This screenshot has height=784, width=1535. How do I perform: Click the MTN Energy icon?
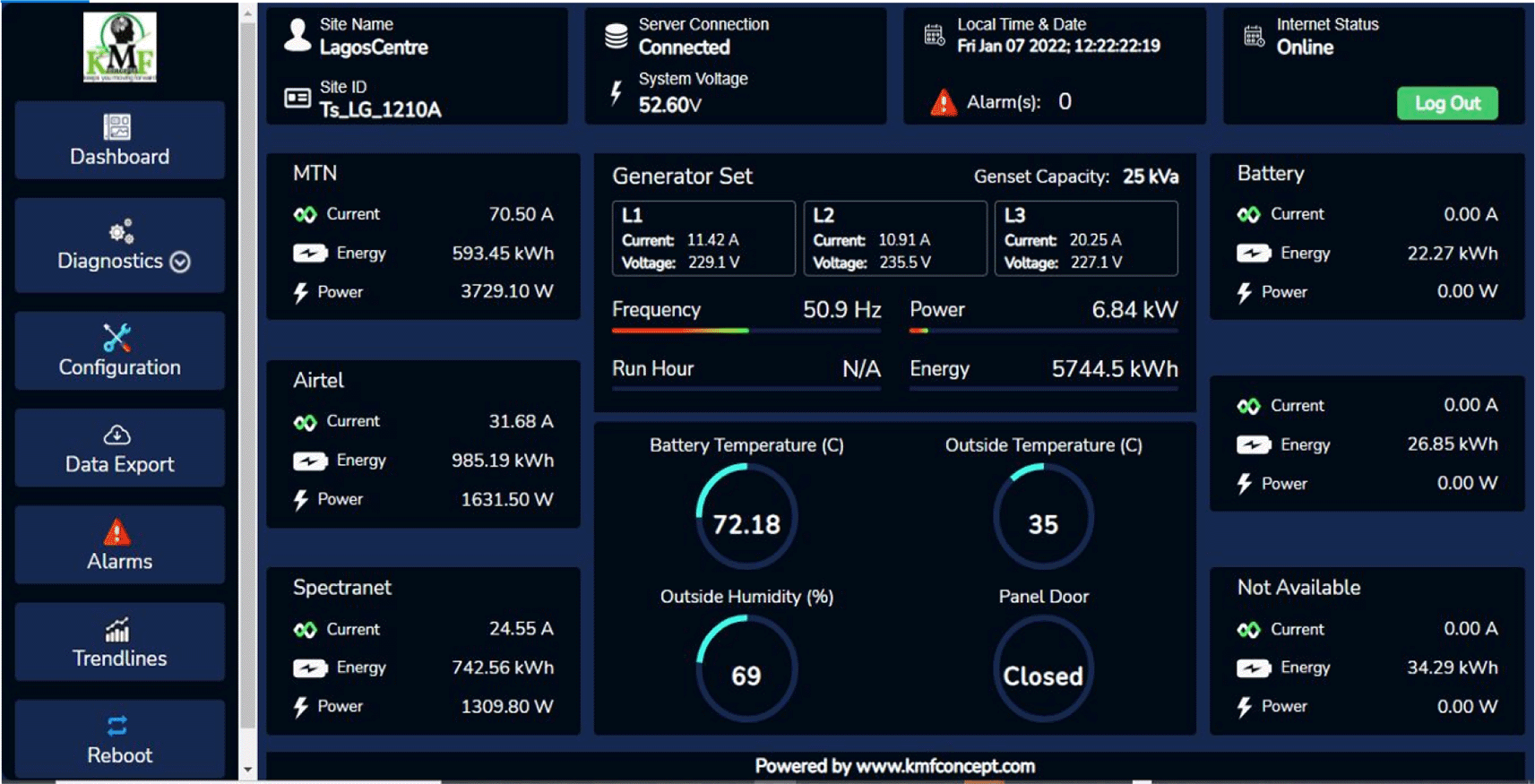pyautogui.click(x=310, y=254)
